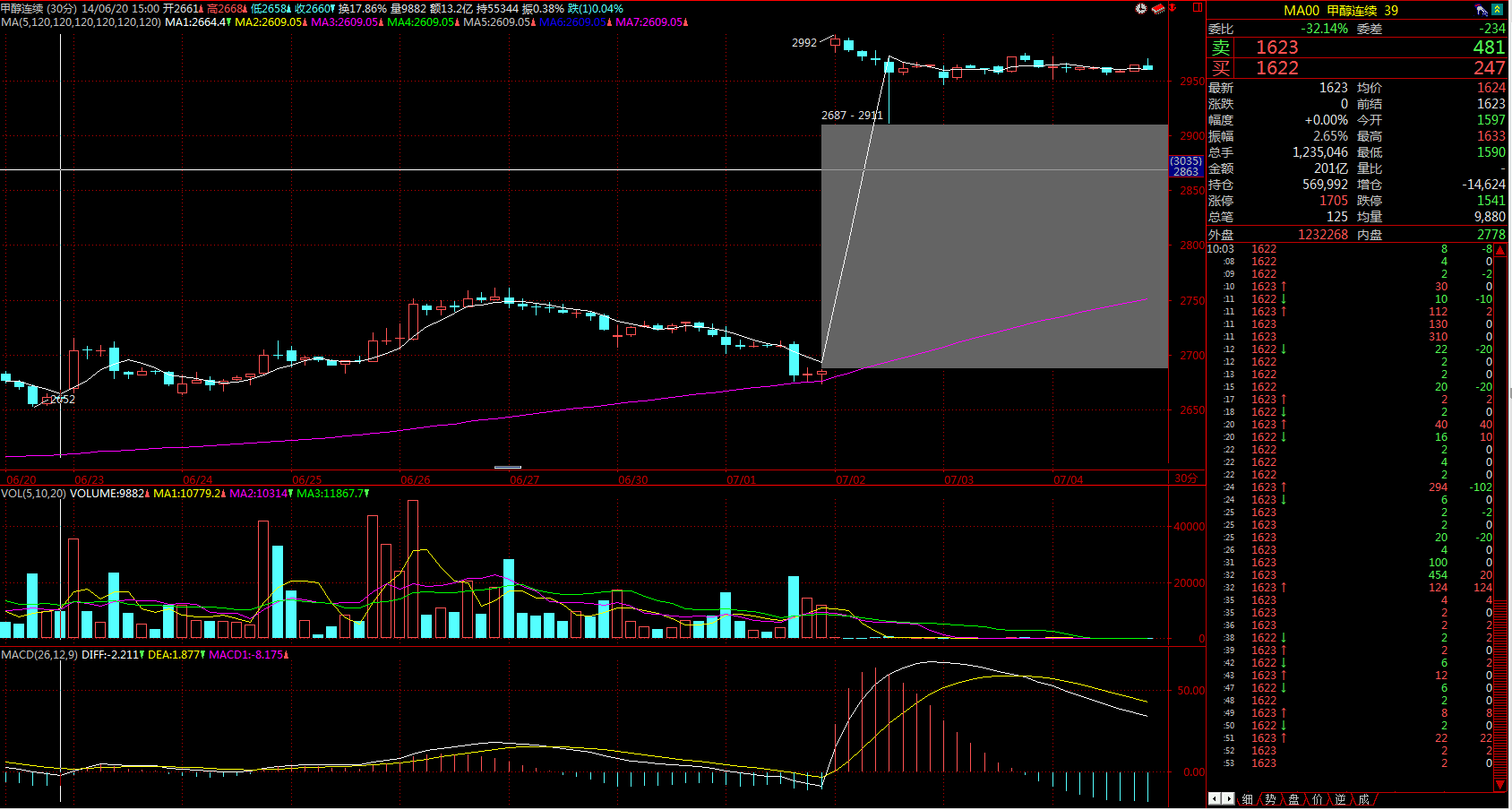Toggle the split panel layout icon

1197,8
